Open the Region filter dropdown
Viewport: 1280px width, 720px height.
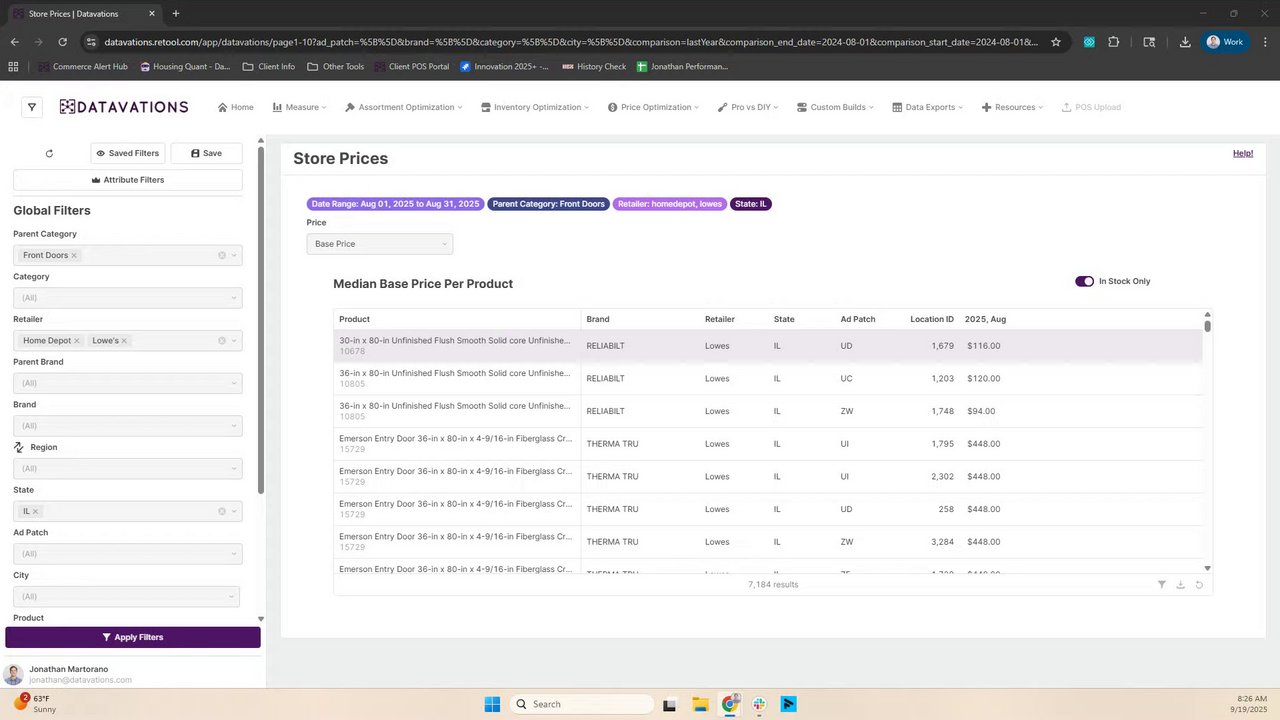pos(128,468)
